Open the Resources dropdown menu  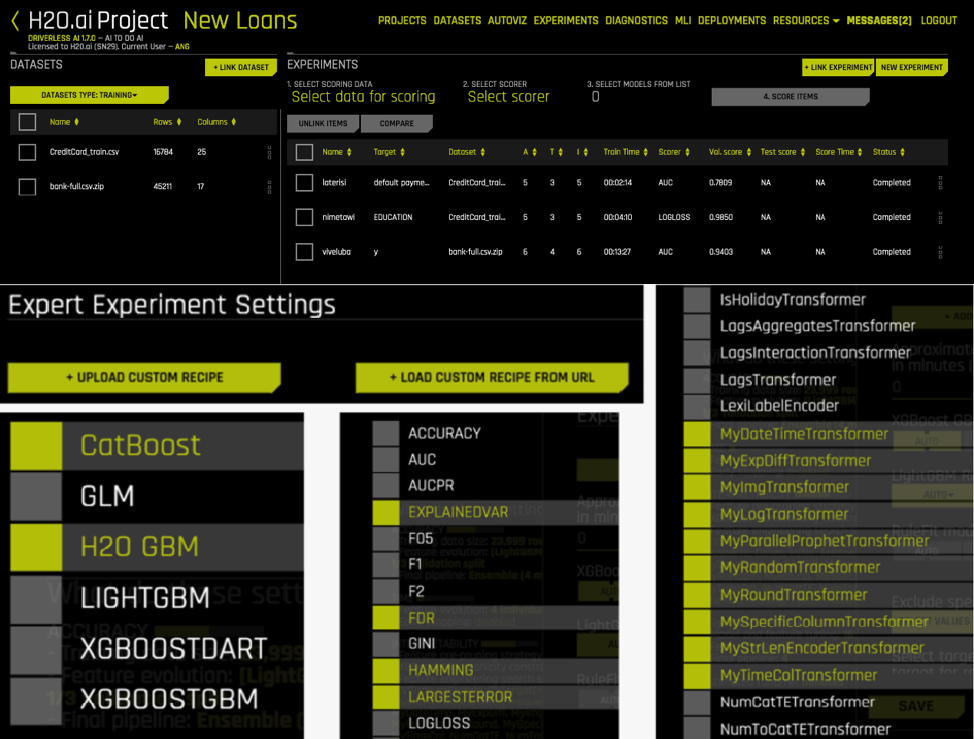806,20
